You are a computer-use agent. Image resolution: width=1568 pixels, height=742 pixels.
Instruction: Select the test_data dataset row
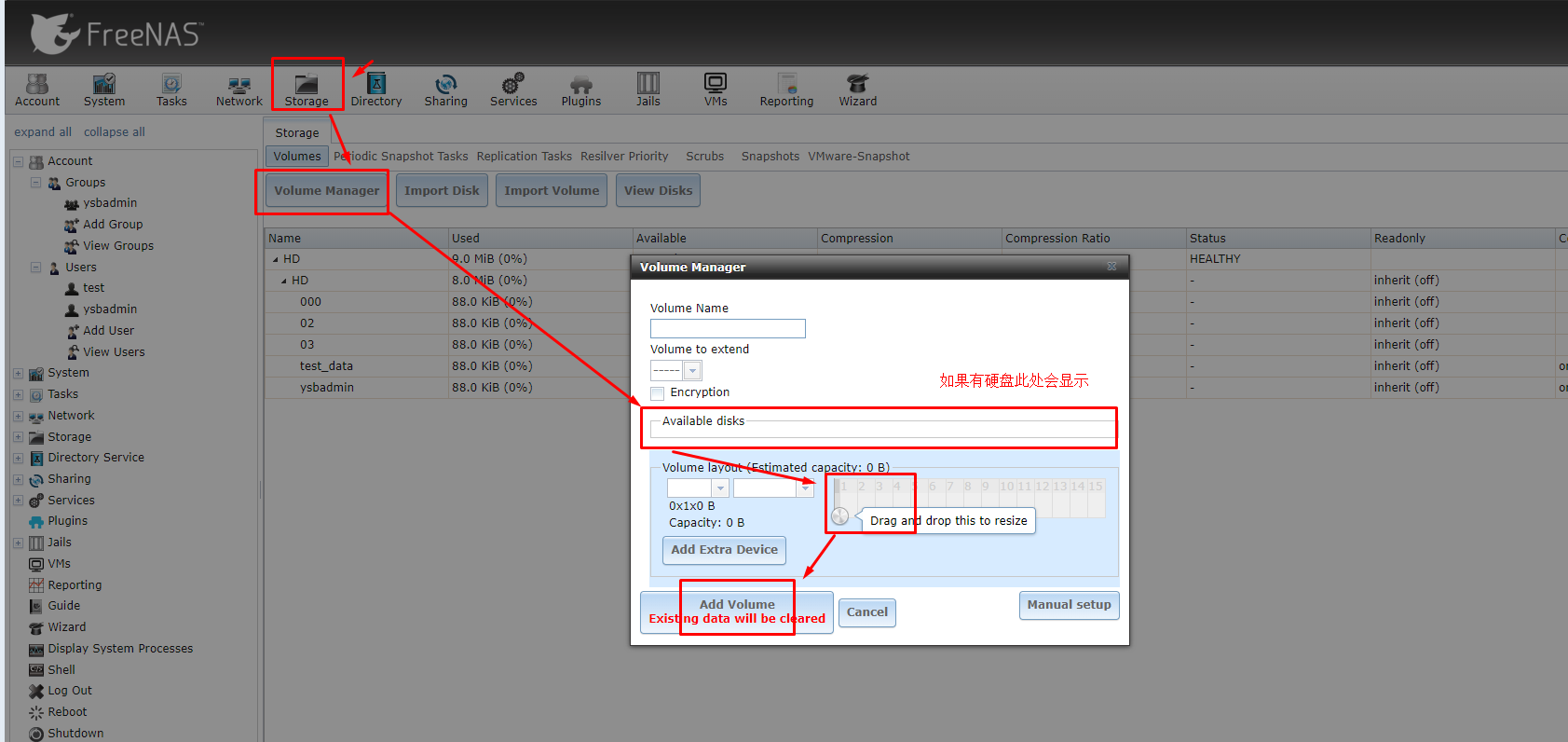915,366
